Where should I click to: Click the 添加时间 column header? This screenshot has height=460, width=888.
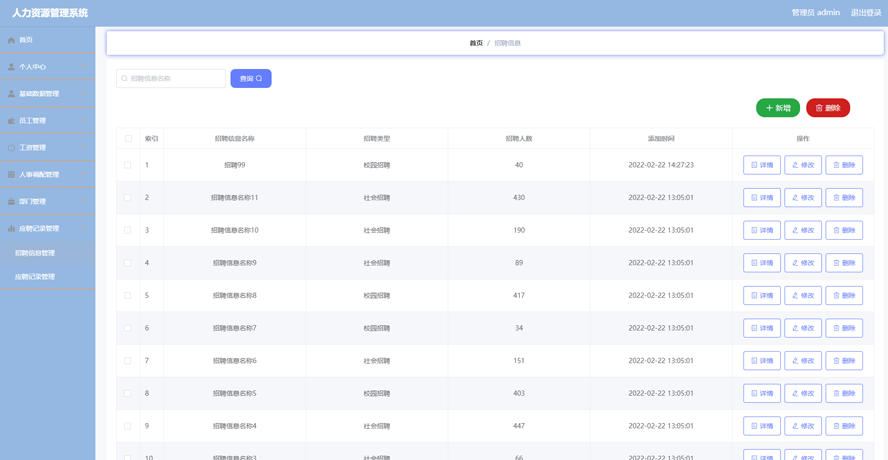point(661,139)
